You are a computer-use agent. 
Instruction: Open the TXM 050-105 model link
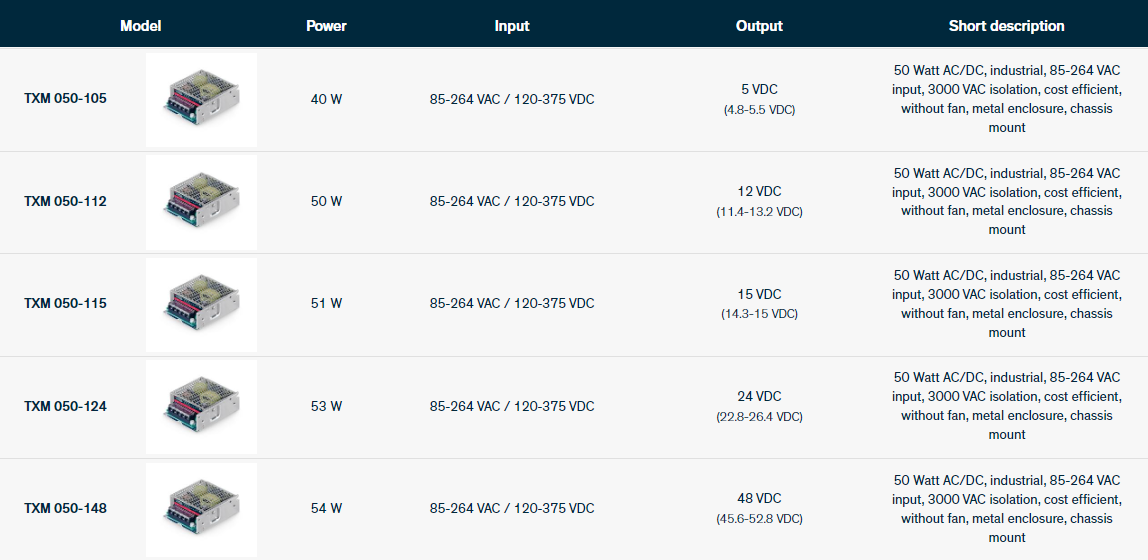tap(66, 99)
